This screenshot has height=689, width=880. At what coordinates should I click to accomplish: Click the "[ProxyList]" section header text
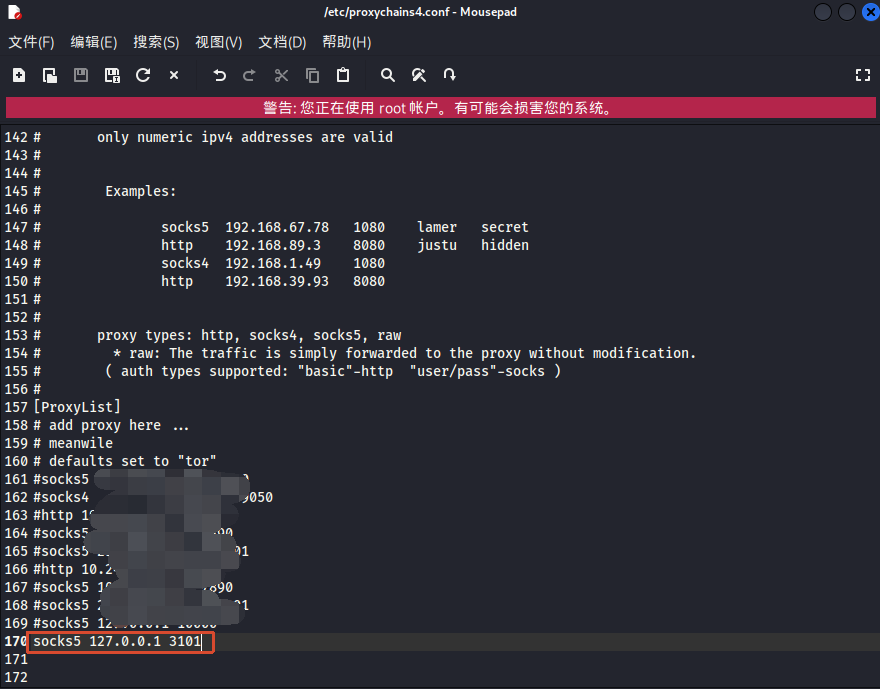coord(77,407)
